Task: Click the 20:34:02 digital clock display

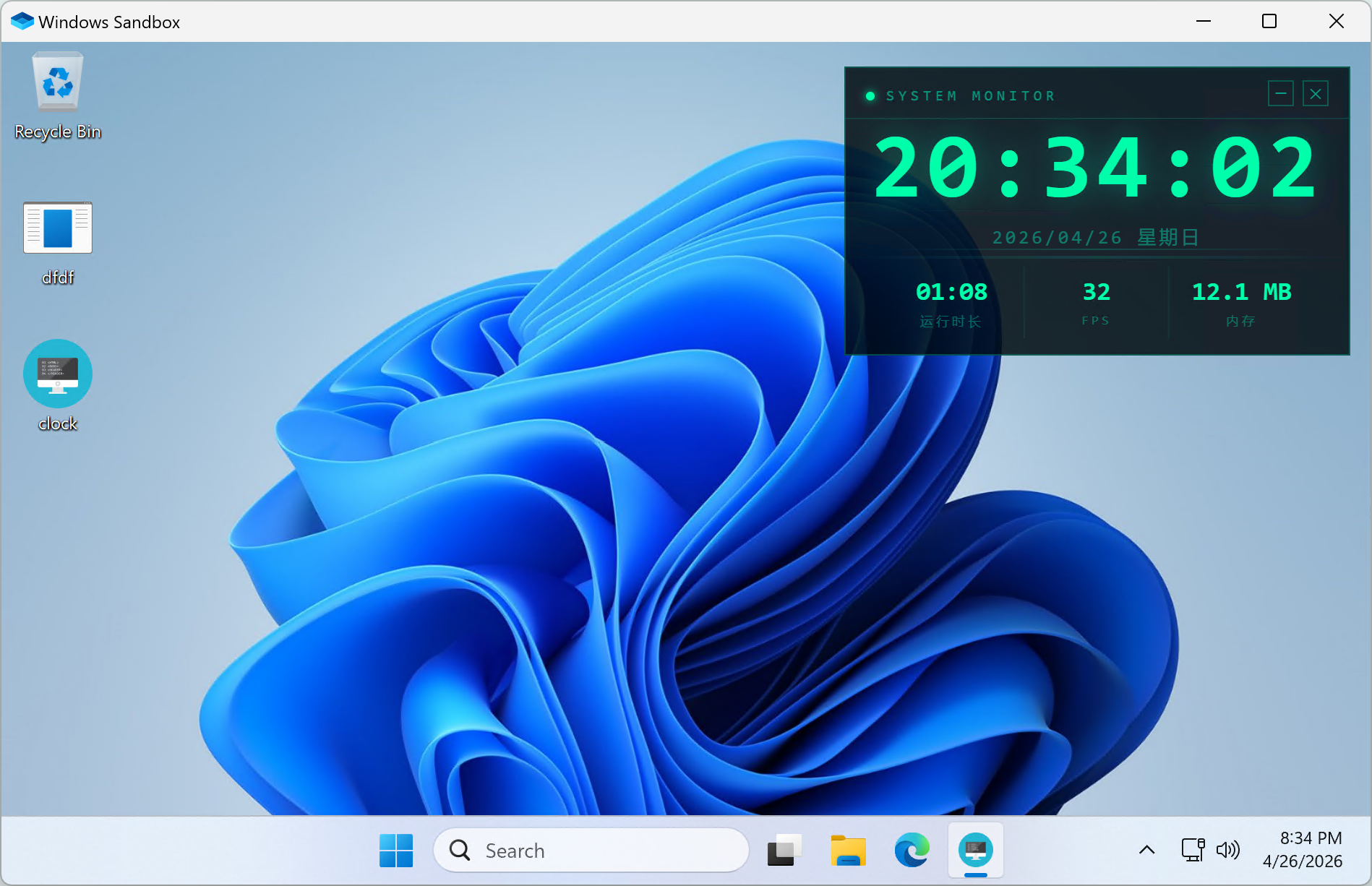Action: pos(1096,169)
